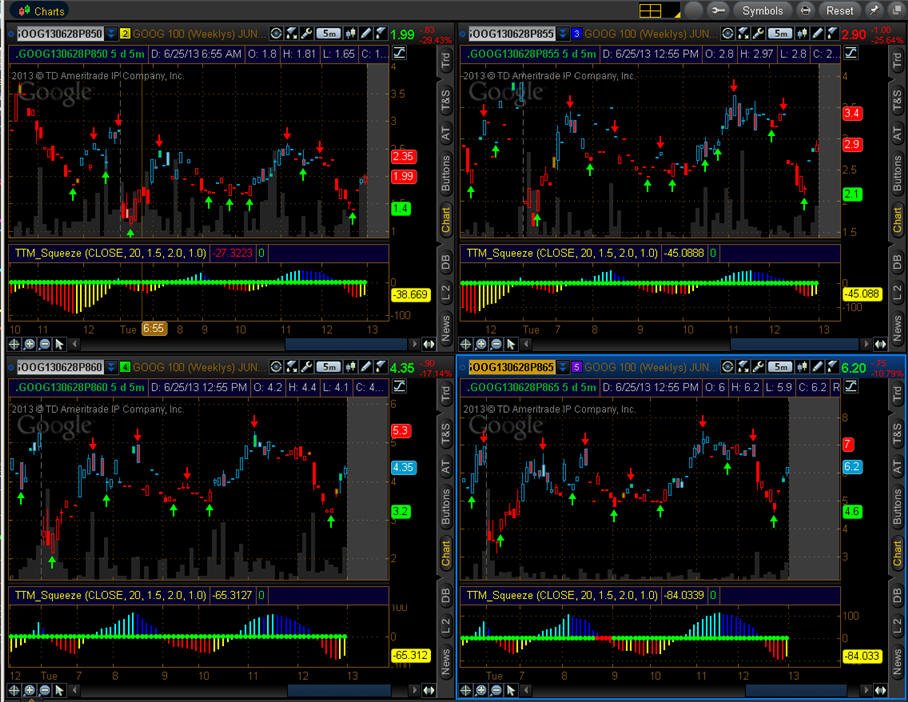Toggle the scale mode icon beside P865 chart data
Viewport: 908px width, 702px height.
point(851,387)
